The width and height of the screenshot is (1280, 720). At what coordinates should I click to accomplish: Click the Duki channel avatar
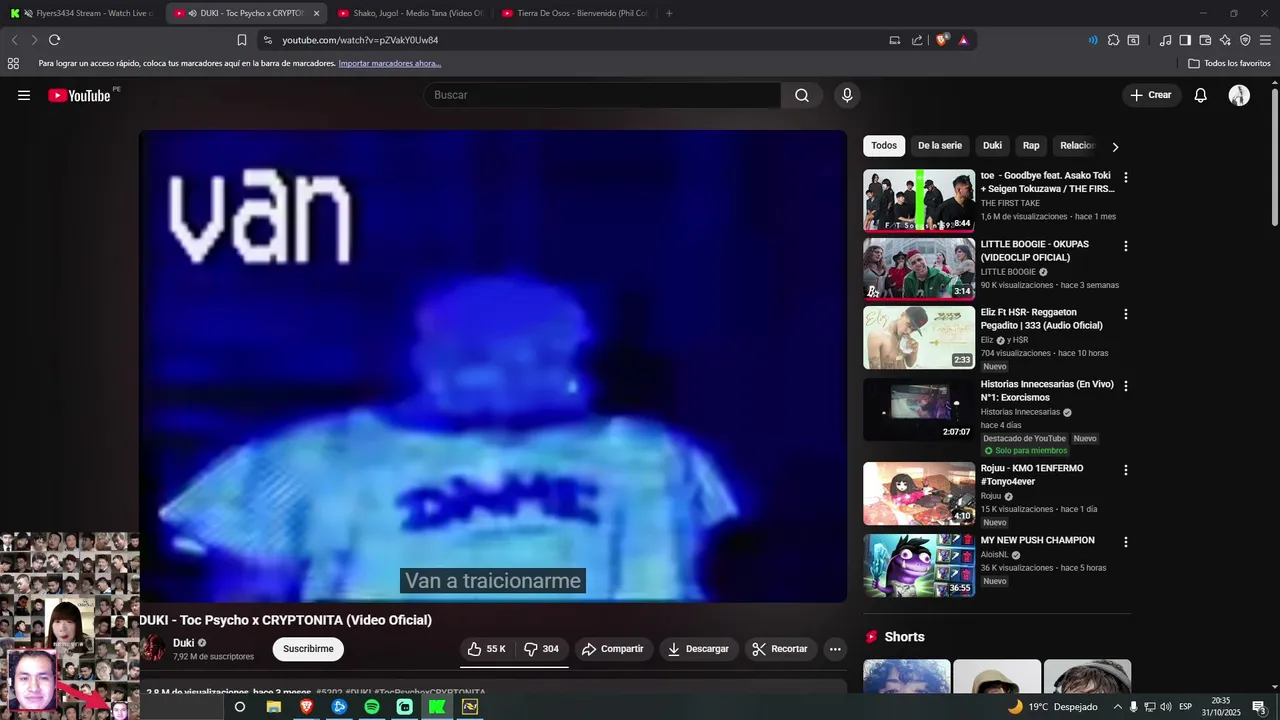point(152,649)
